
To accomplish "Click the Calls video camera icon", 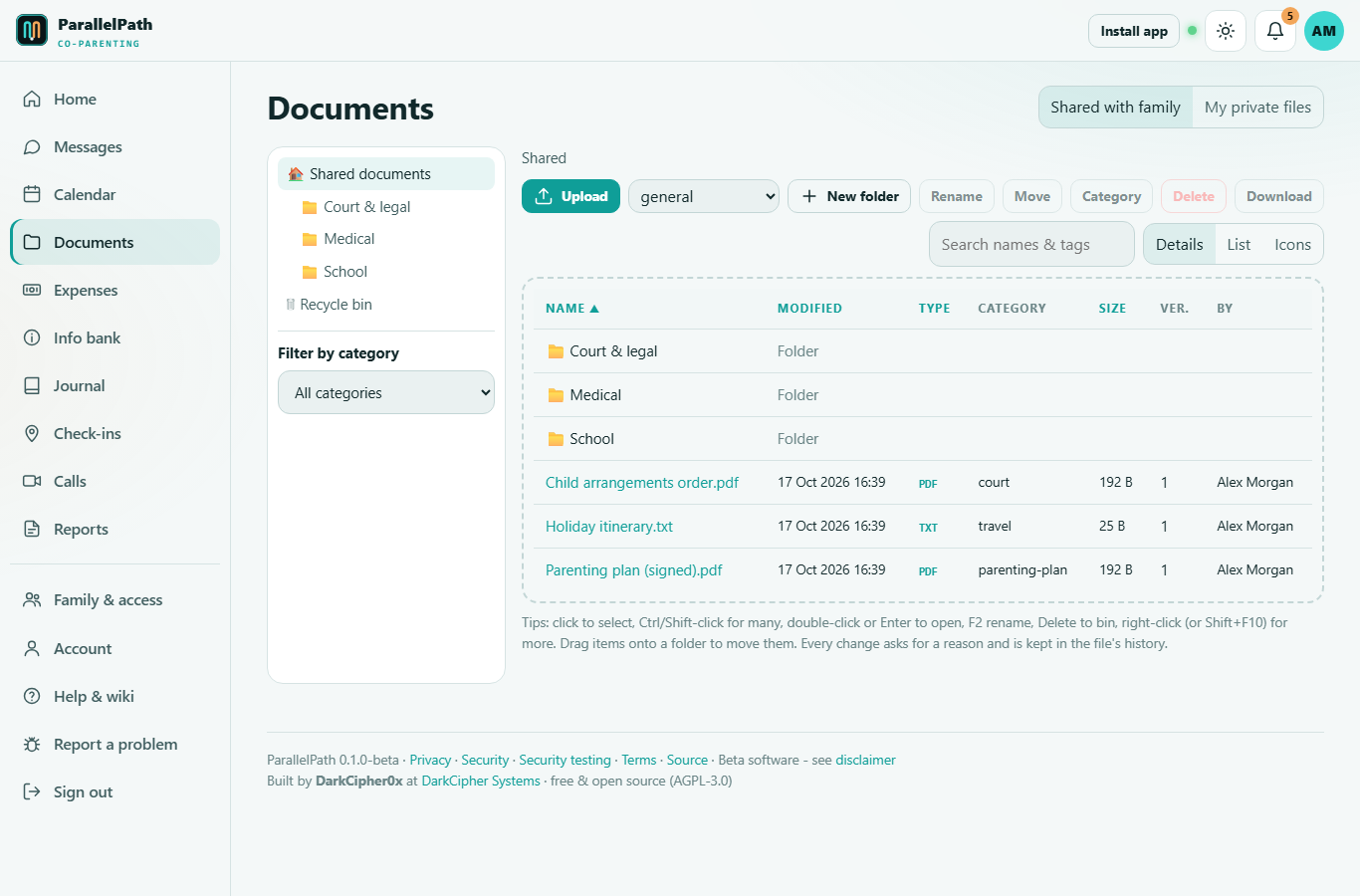I will click(x=32, y=481).
